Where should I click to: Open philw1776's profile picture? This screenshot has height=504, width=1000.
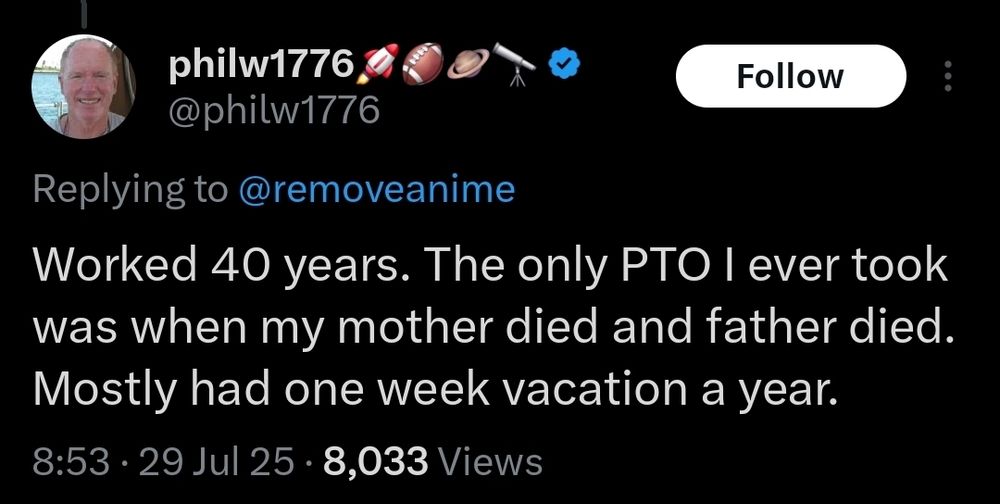tap(85, 87)
